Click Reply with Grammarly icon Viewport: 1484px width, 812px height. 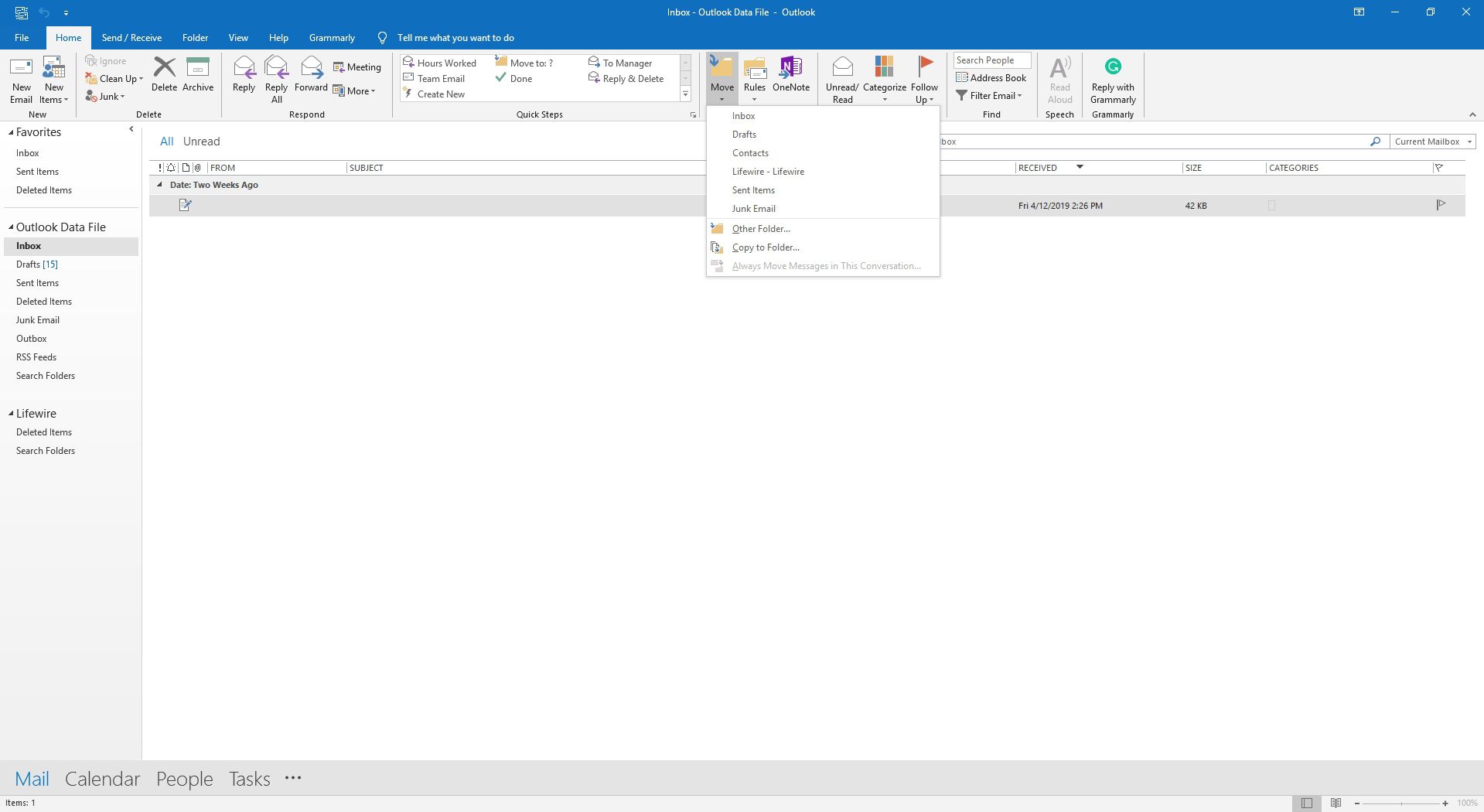tap(1113, 67)
